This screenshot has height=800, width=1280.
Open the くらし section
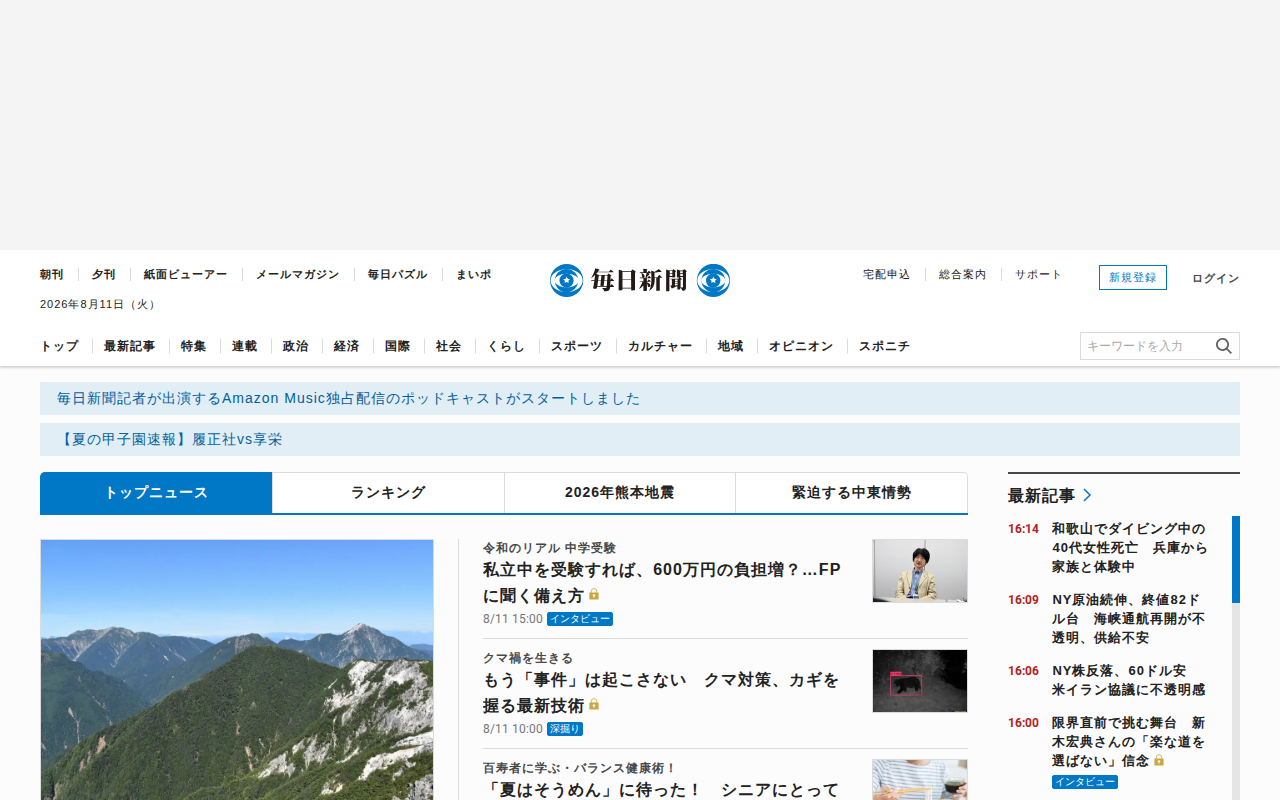[x=507, y=346]
